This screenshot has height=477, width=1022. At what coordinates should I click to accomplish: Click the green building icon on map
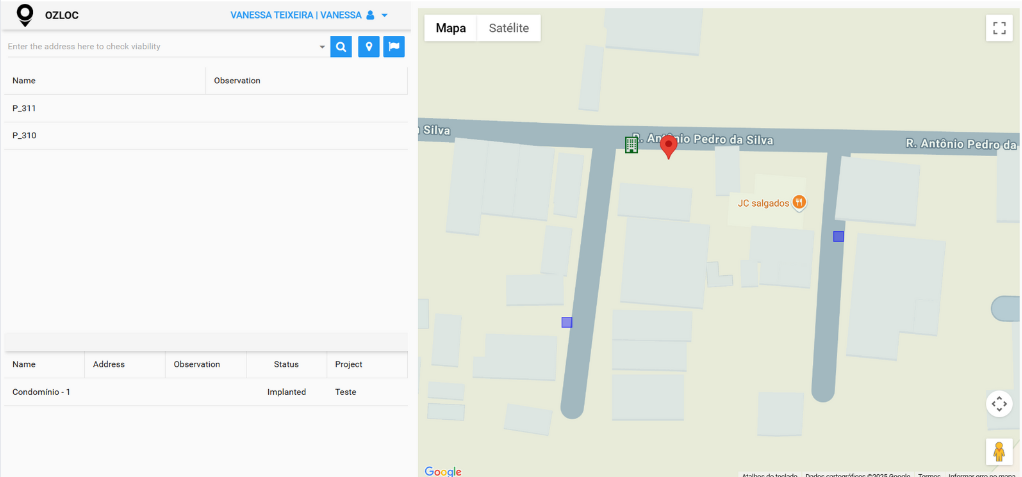(631, 145)
